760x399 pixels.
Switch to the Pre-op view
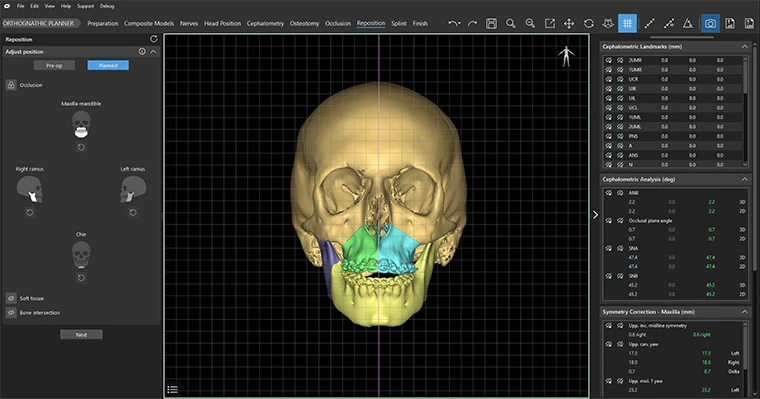point(54,65)
